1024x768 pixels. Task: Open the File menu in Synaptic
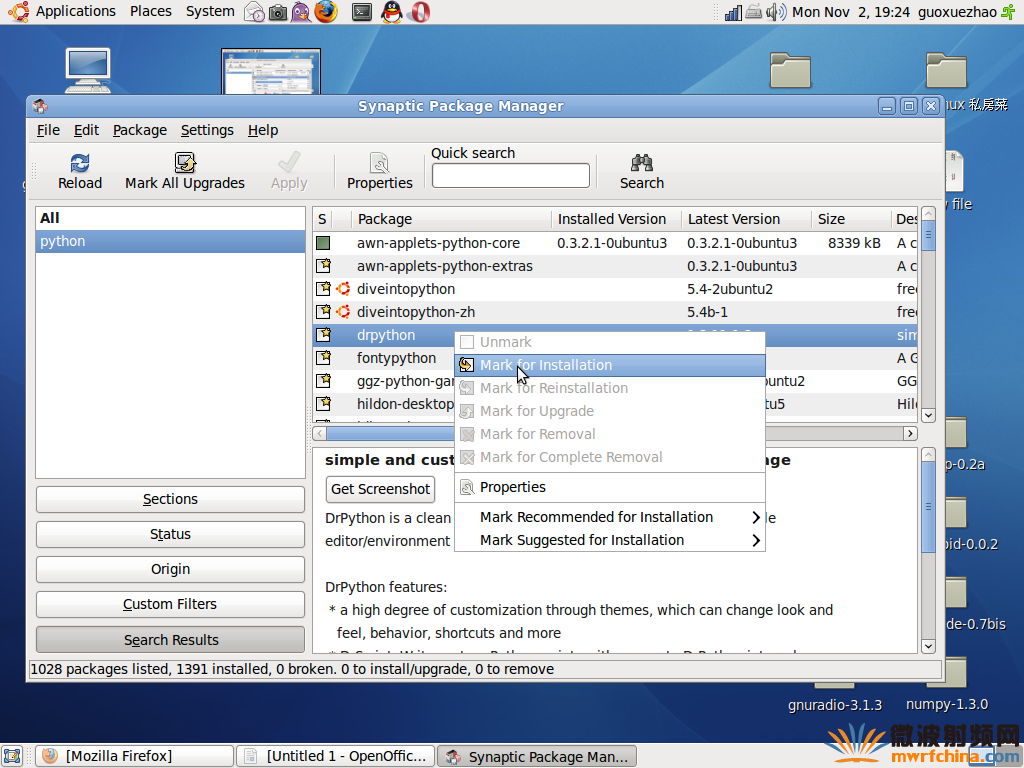click(48, 130)
